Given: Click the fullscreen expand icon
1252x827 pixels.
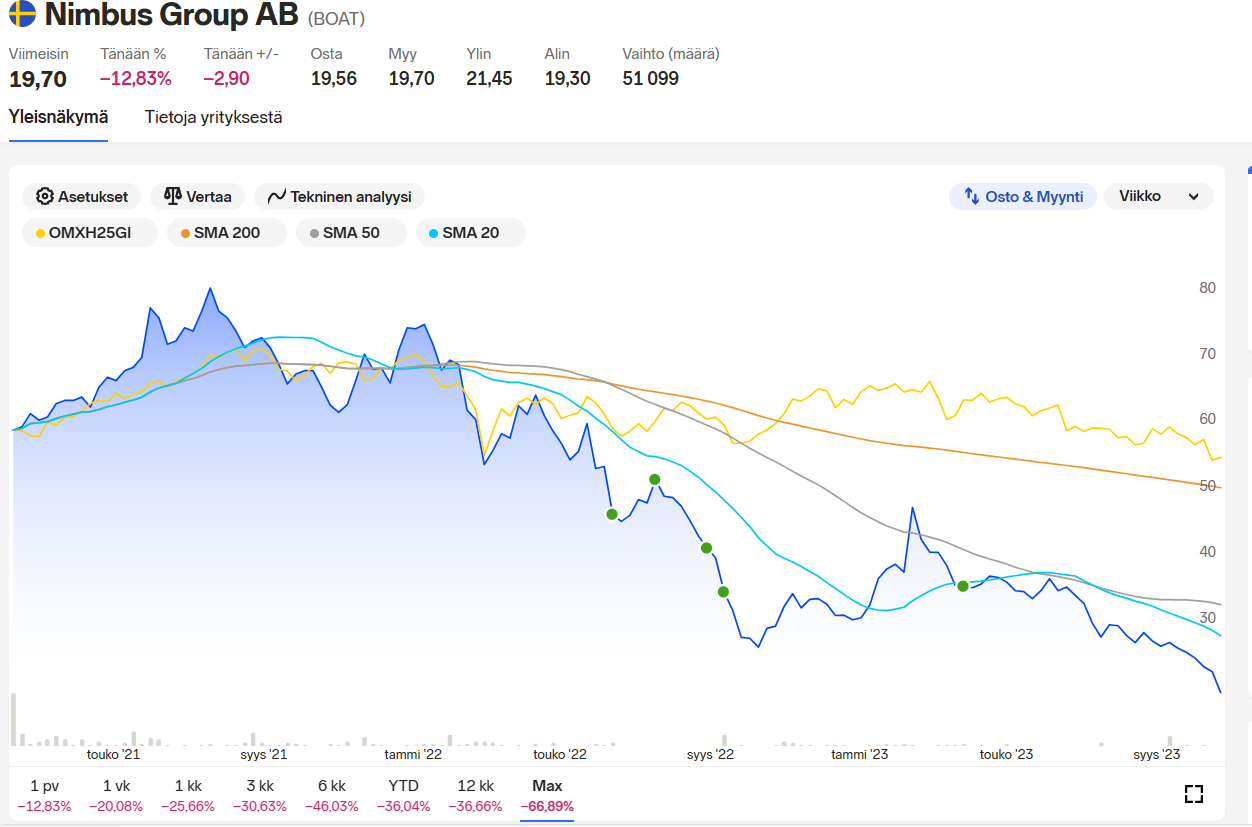Looking at the screenshot, I should tap(1193, 794).
